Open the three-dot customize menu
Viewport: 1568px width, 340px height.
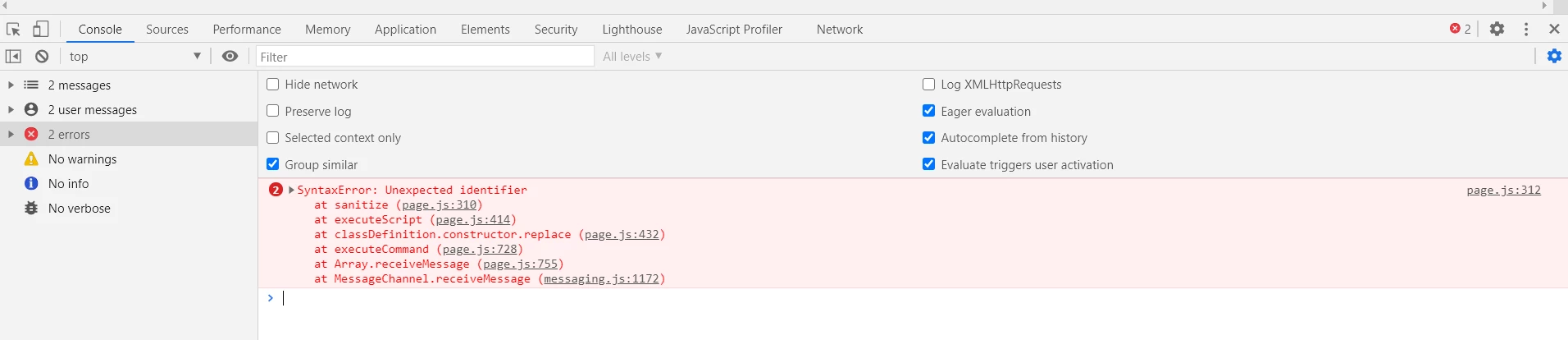point(1526,29)
